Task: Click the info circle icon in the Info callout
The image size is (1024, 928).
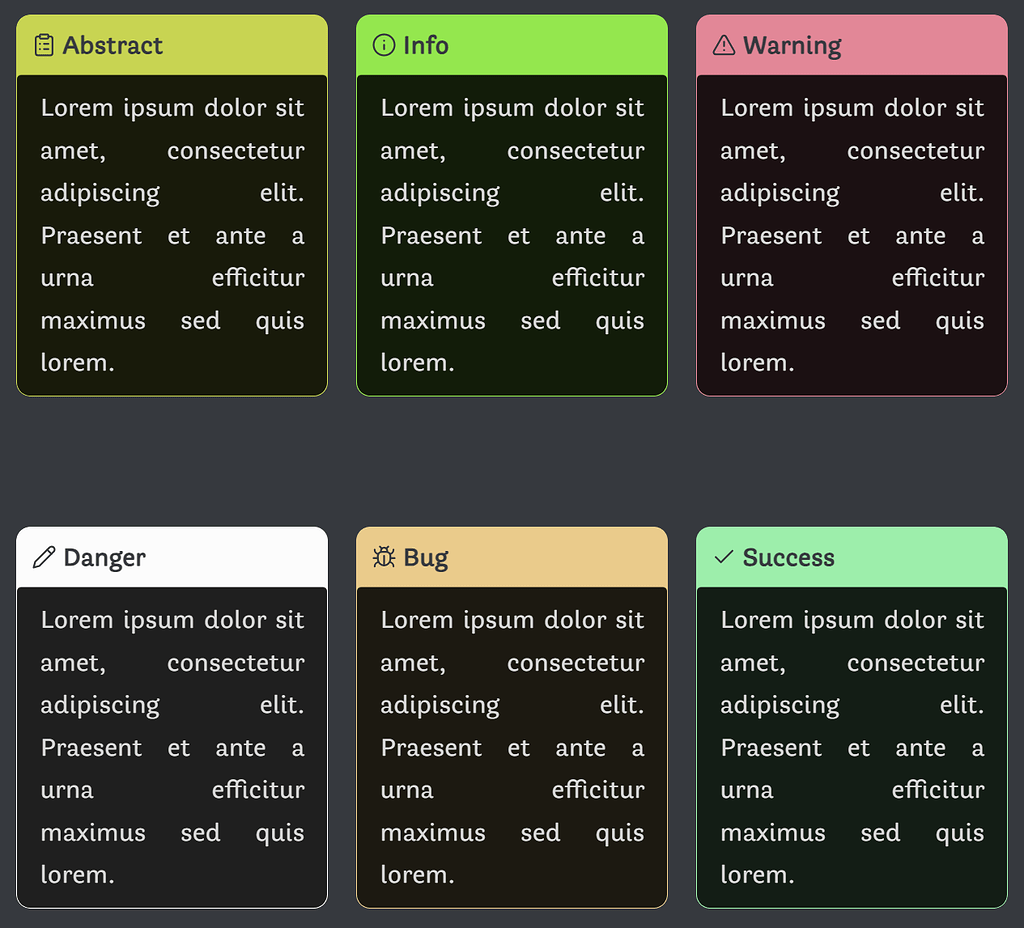Action: (383, 44)
